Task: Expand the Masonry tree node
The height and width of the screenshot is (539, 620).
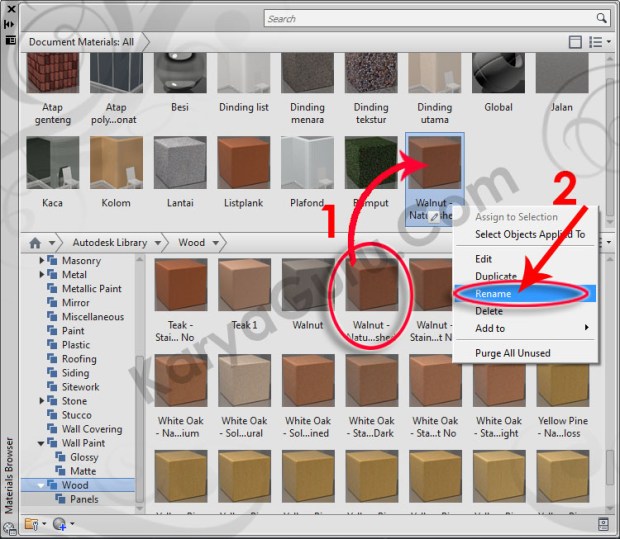Action: [42, 260]
